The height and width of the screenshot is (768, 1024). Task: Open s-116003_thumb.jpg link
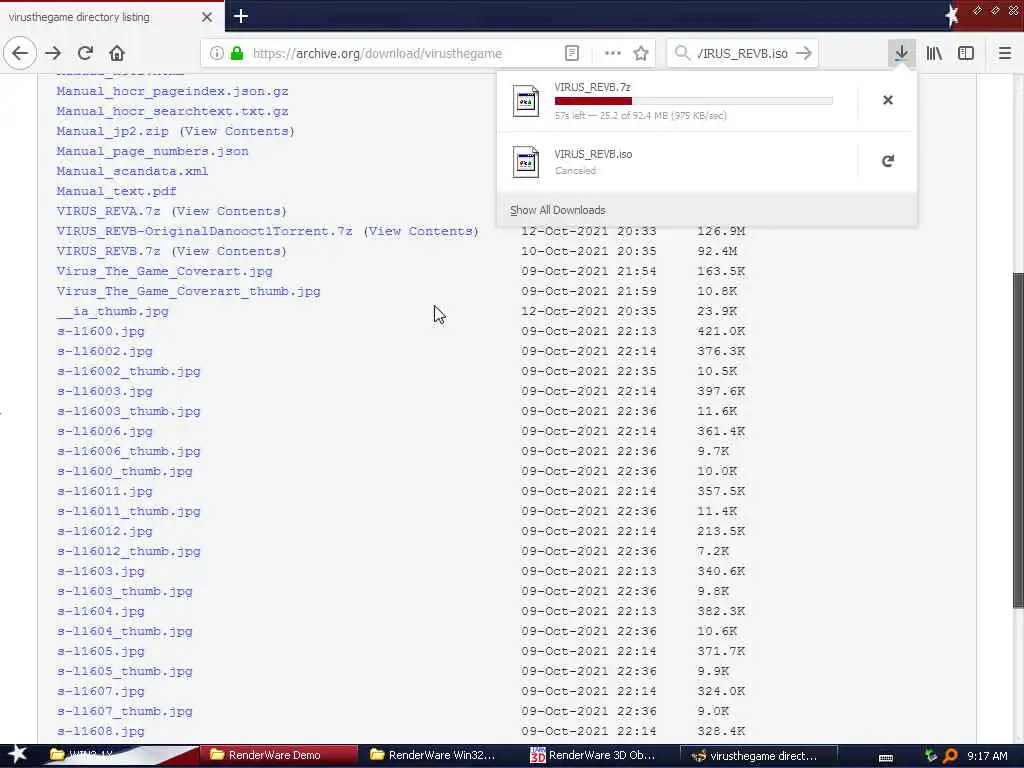[129, 411]
